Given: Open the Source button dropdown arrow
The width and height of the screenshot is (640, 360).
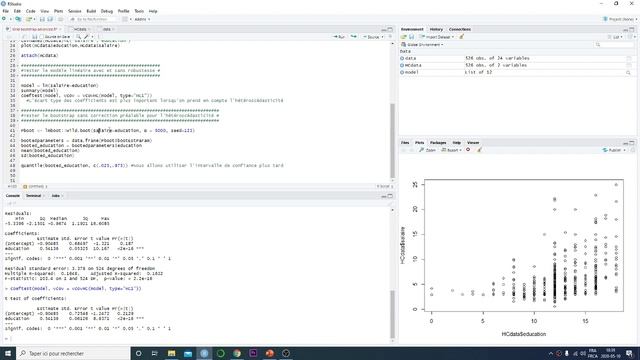Looking at the screenshot, I should (x=382, y=37).
